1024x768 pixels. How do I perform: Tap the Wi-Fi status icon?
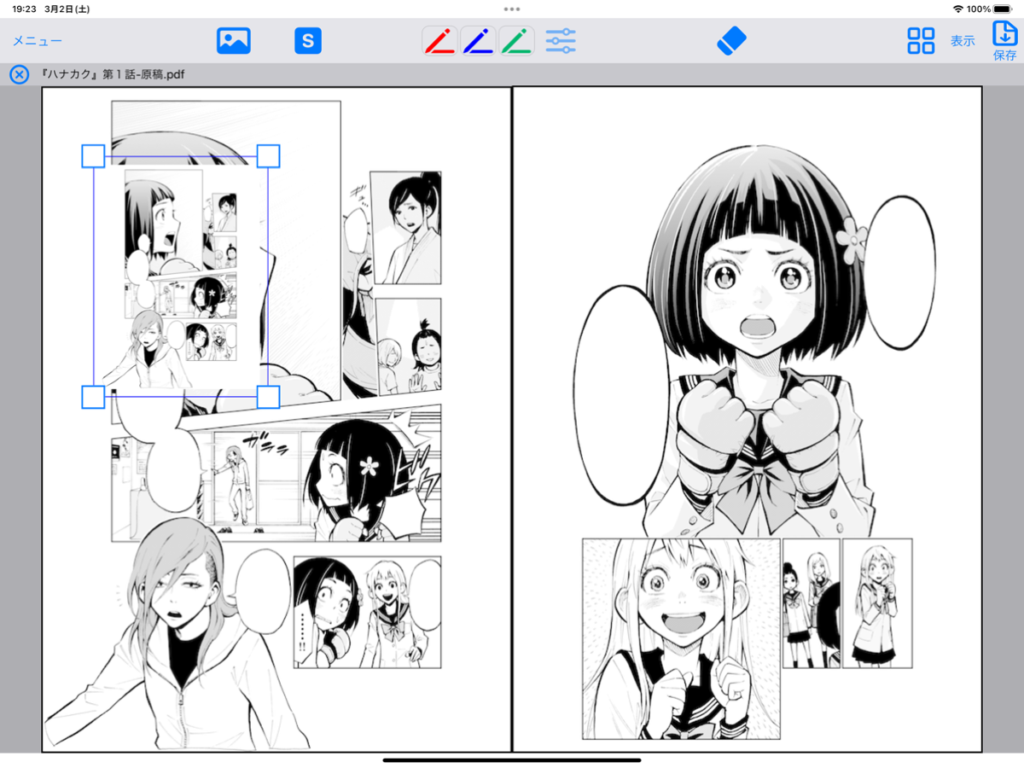coord(958,9)
